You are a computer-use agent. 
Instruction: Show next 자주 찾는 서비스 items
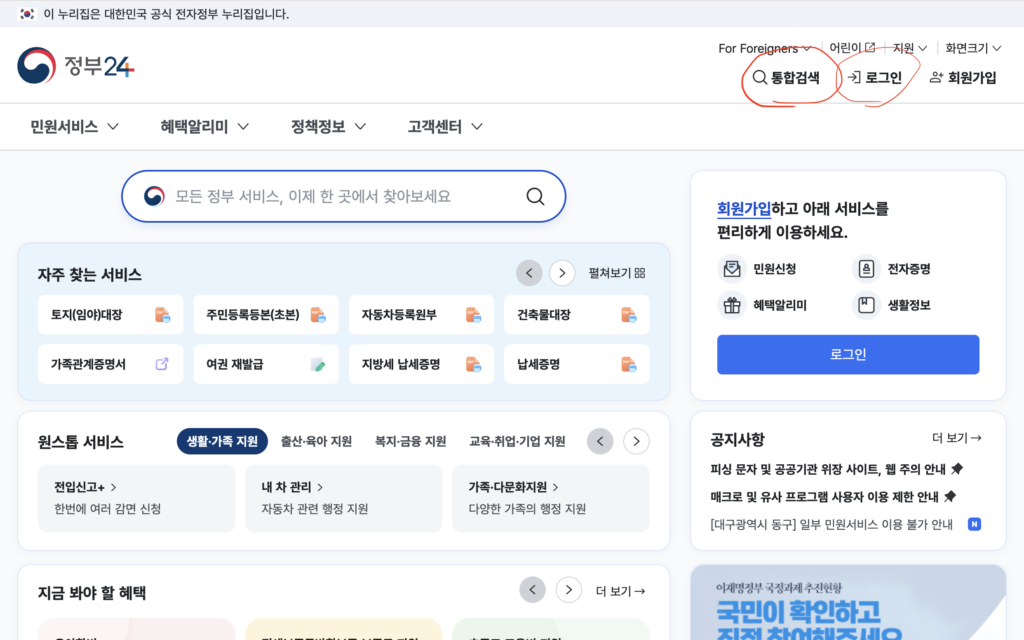(x=562, y=273)
